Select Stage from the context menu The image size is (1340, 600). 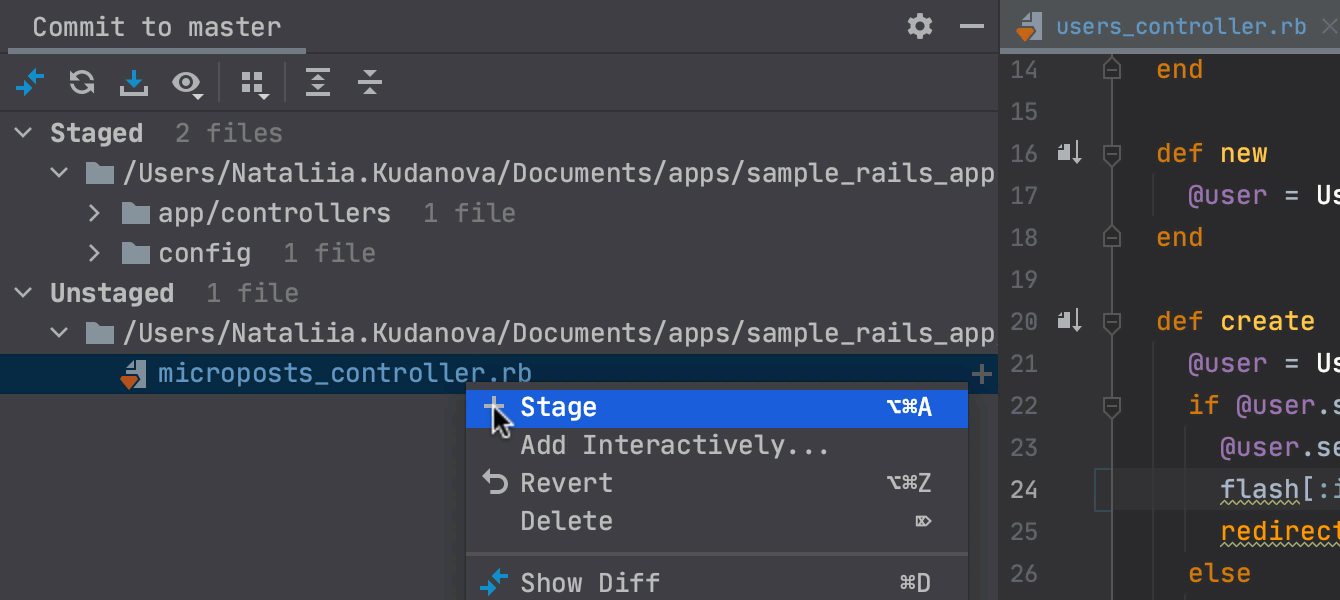[x=558, y=406]
